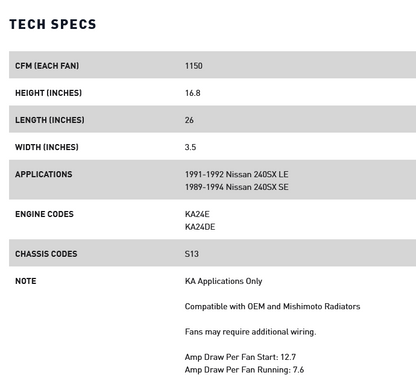Select the CFM (EACH FAN) label

pos(47,66)
